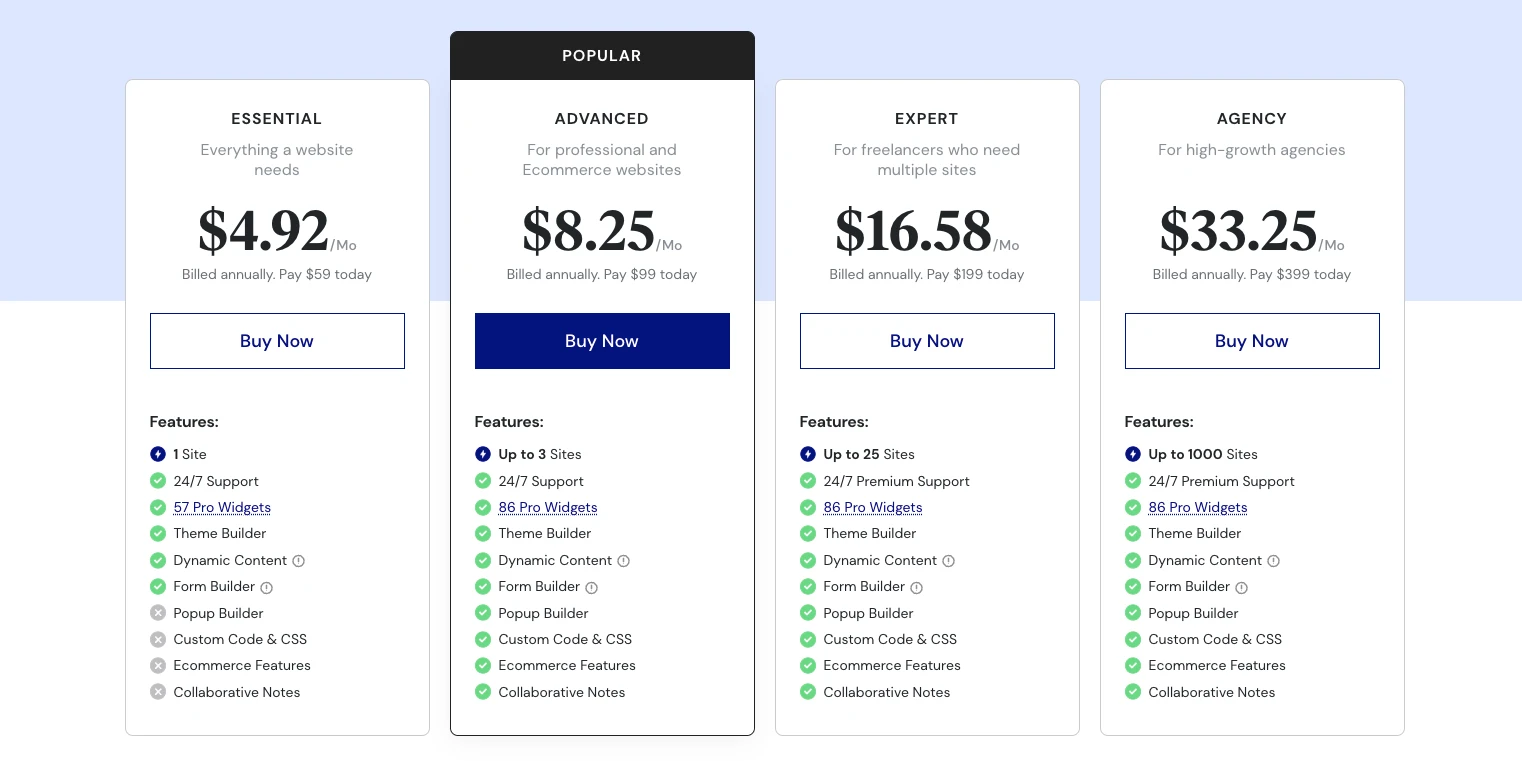Viewport: 1522px width, 761px height.
Task: Click lightning icon next to Up to 1000 Sites
Action: [x=1133, y=454]
